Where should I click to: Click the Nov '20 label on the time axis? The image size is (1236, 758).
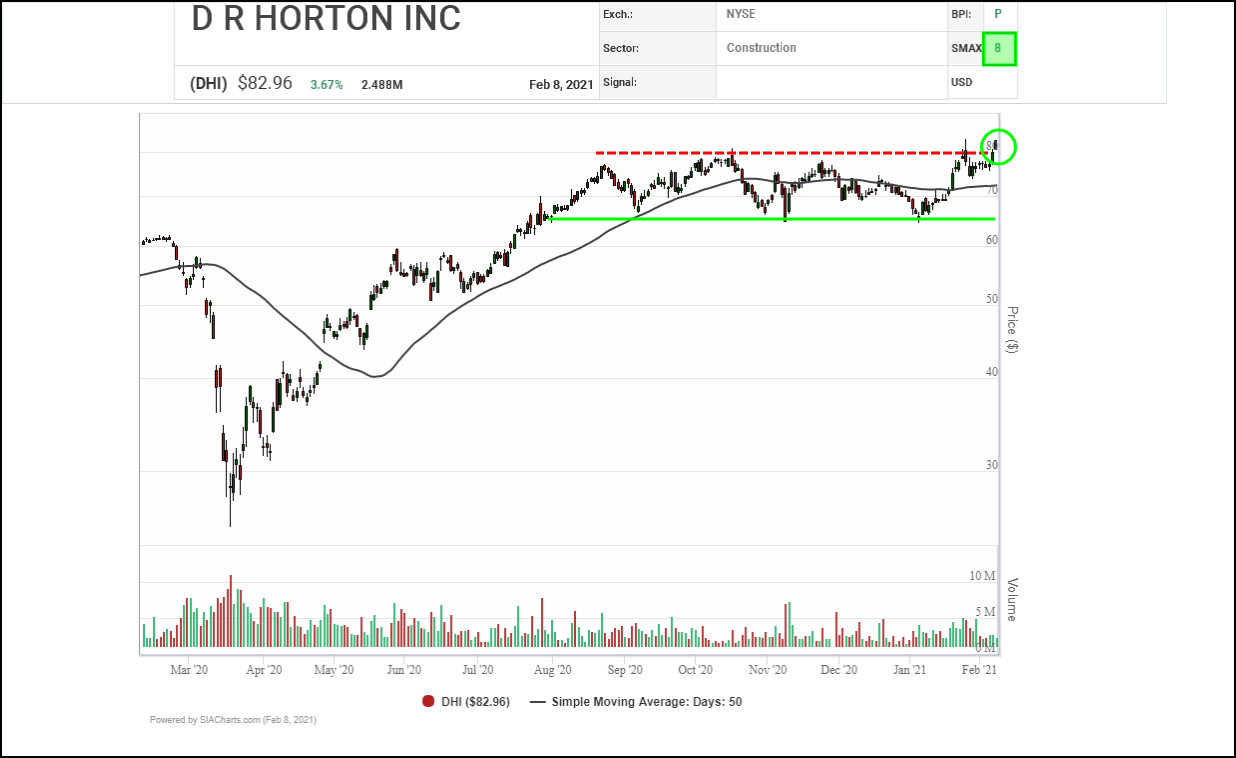(768, 670)
